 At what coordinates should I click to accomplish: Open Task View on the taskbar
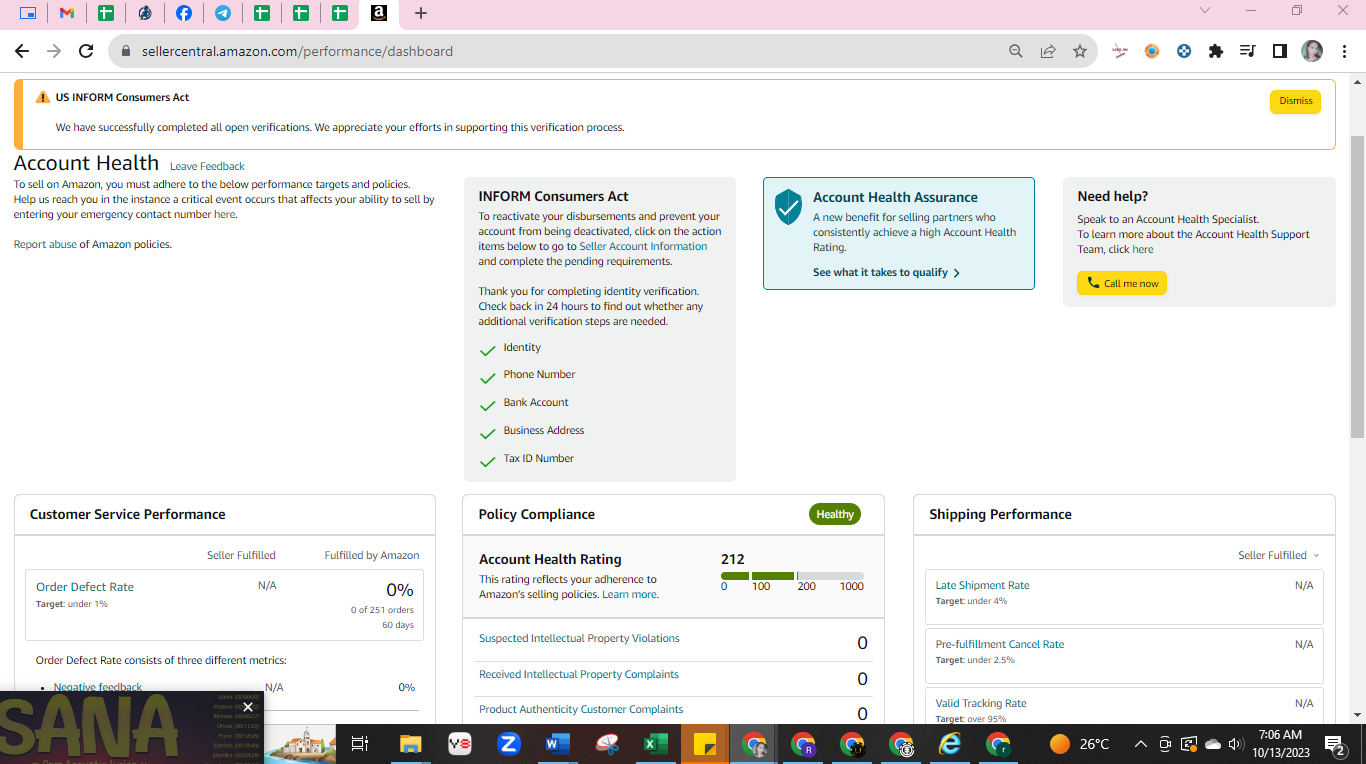pyautogui.click(x=360, y=744)
